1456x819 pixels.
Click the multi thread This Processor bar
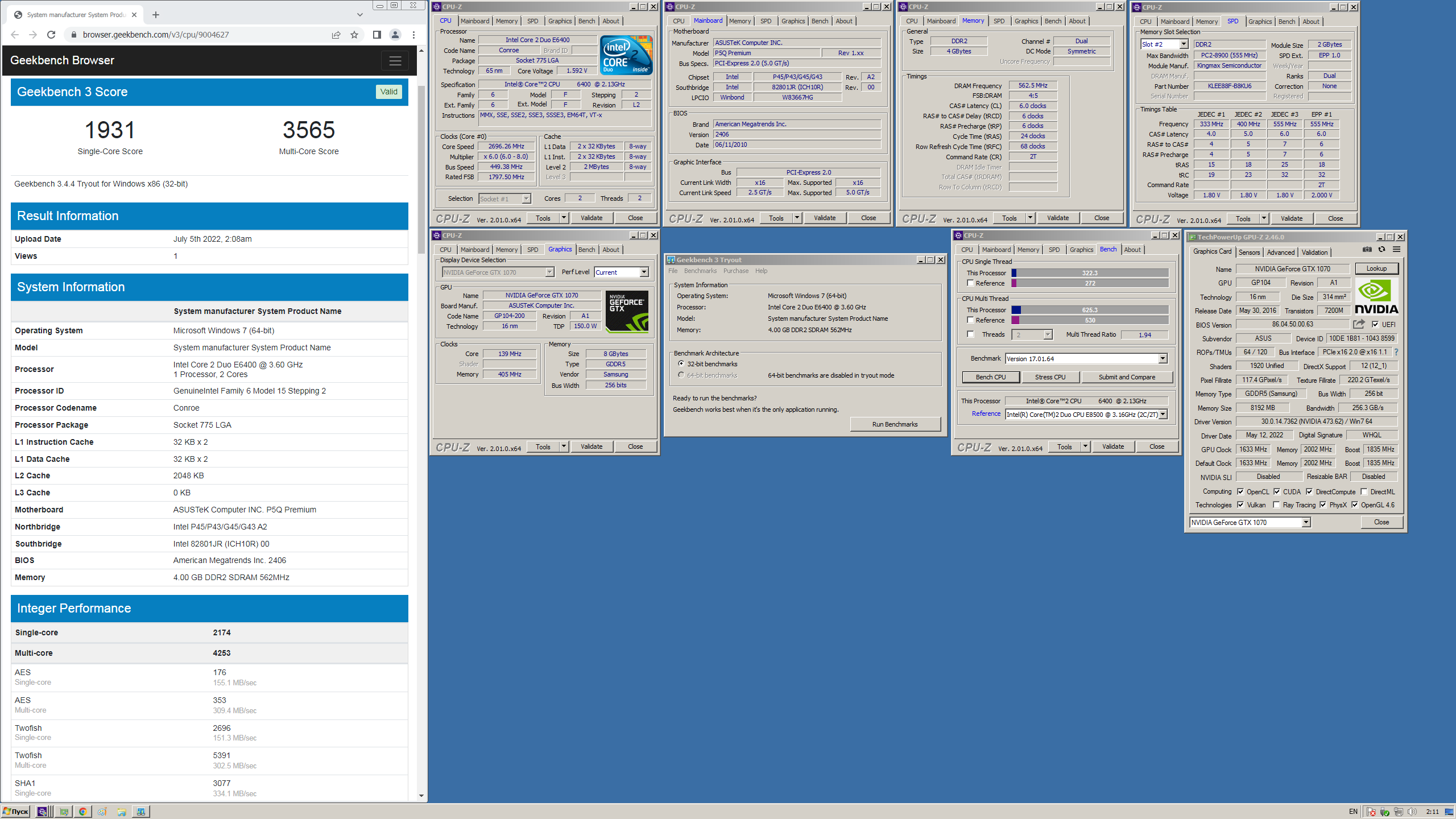(x=1090, y=310)
